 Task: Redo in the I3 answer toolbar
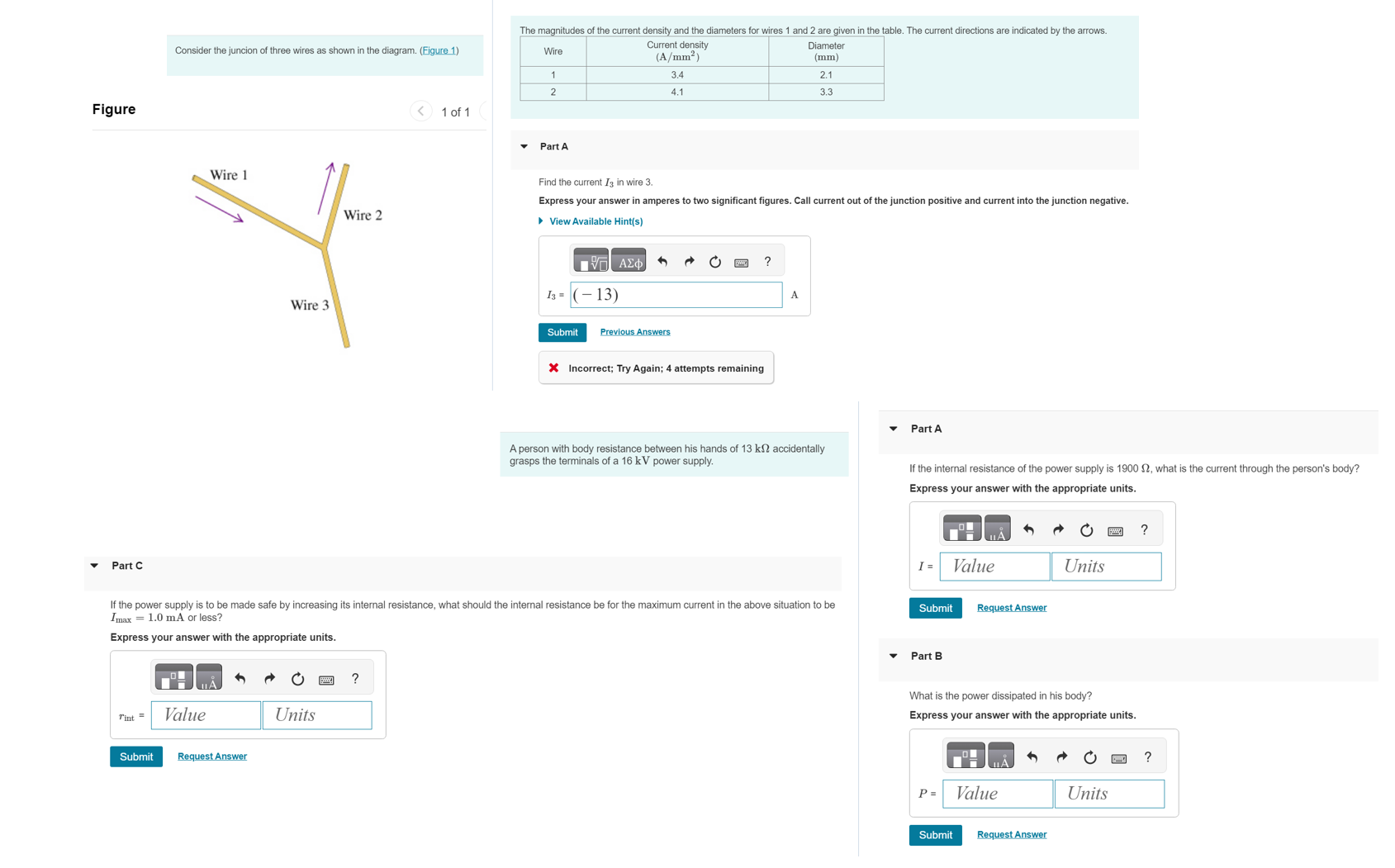(x=689, y=261)
